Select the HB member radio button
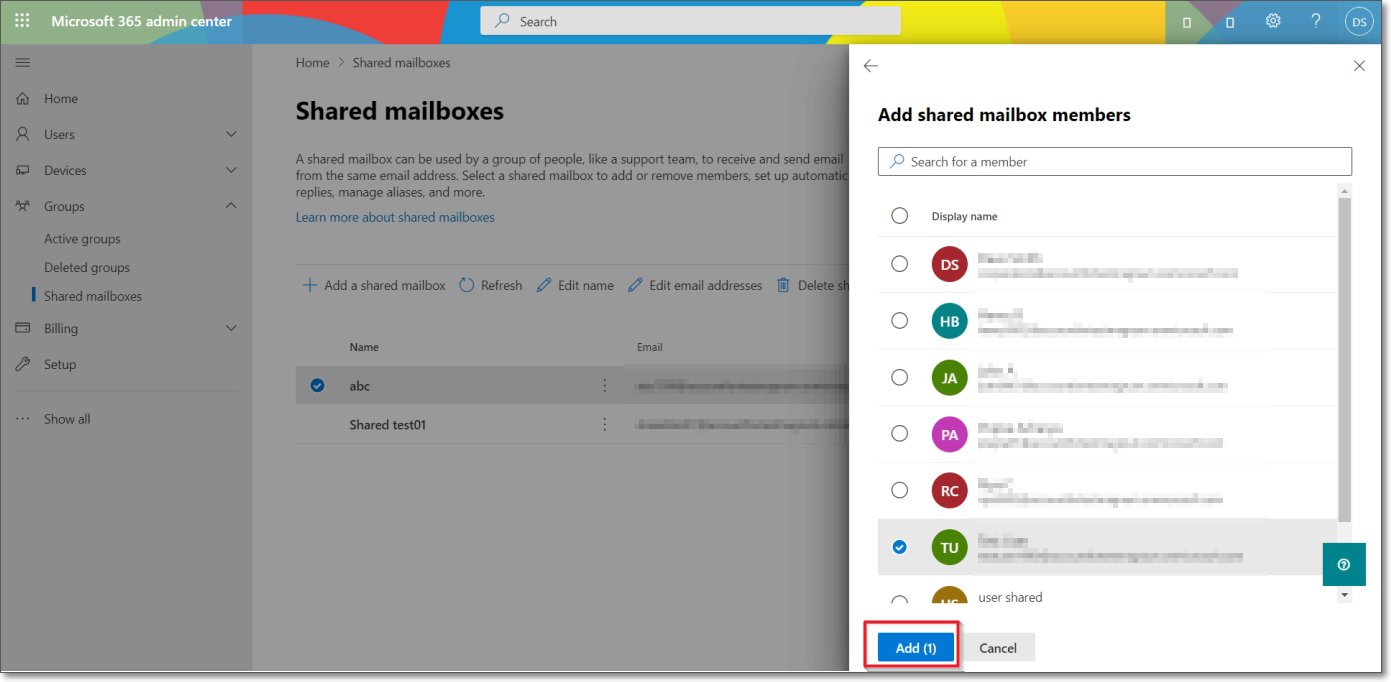Screen dimensions: 1391x682 pos(899,320)
